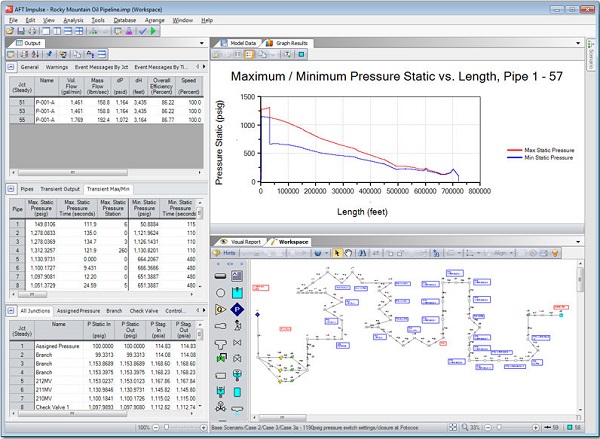Click the green Run Model arrow
Screen dimensions: 600x439
click(154, 31)
